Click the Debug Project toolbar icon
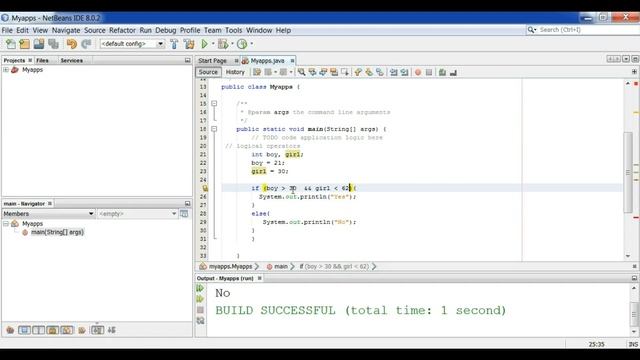The width and height of the screenshot is (640, 360). click(x=223, y=44)
